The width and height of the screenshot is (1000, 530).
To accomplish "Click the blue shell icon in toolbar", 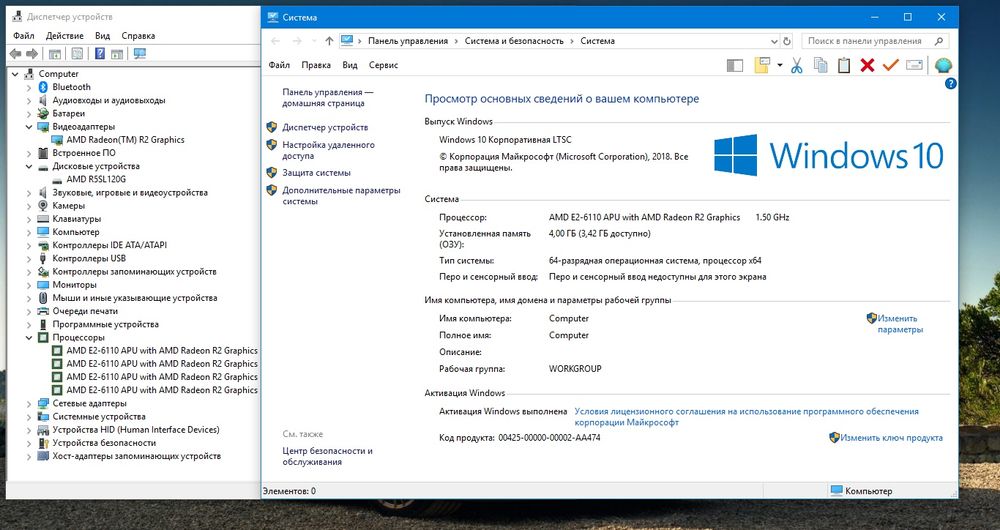I will [x=943, y=65].
